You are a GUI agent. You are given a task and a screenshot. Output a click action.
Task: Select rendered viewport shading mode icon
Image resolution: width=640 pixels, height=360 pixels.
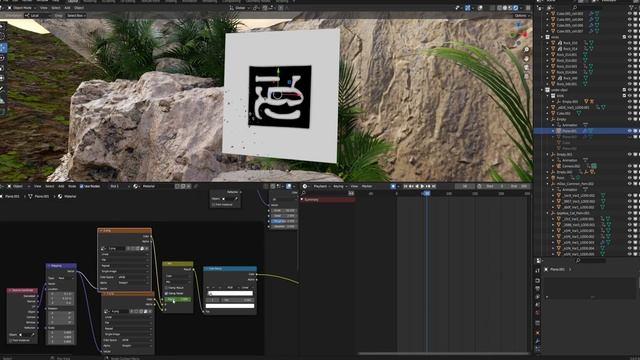(x=516, y=8)
